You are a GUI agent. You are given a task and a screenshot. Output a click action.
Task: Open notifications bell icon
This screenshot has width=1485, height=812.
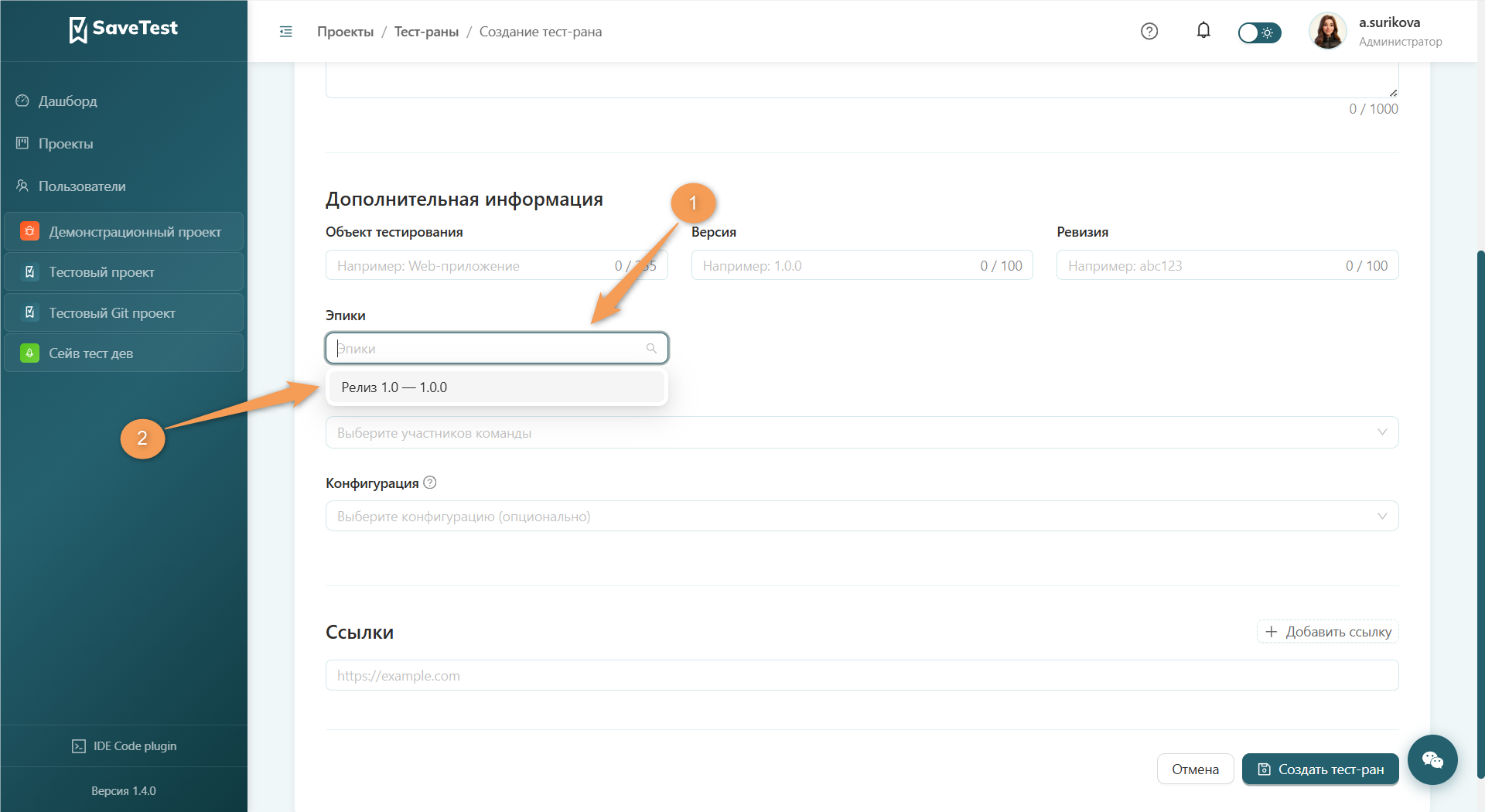tap(1203, 31)
